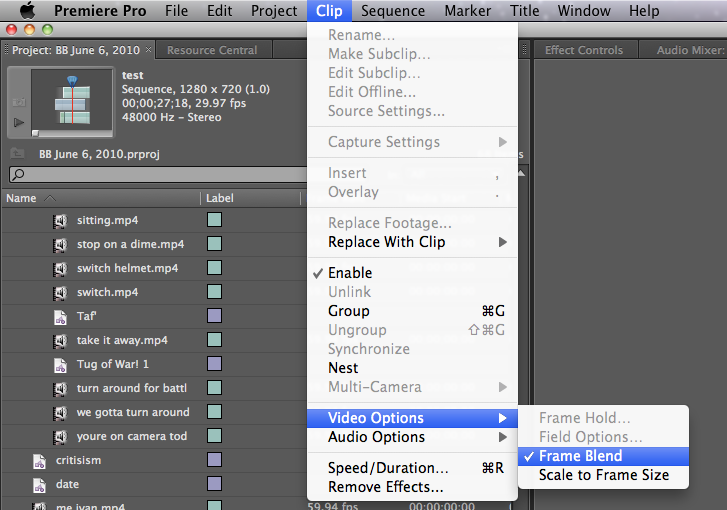
Task: Click the clip icon next to stop on a dime.mp4
Action: (60, 245)
